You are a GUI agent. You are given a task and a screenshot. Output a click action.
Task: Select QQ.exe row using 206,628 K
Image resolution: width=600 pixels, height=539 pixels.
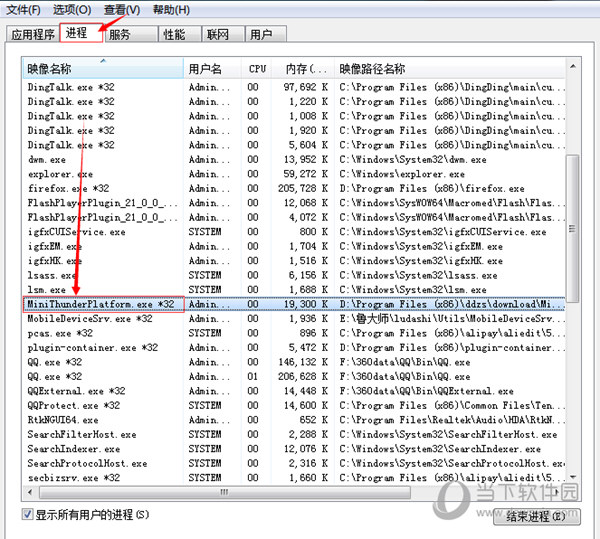coord(293,376)
